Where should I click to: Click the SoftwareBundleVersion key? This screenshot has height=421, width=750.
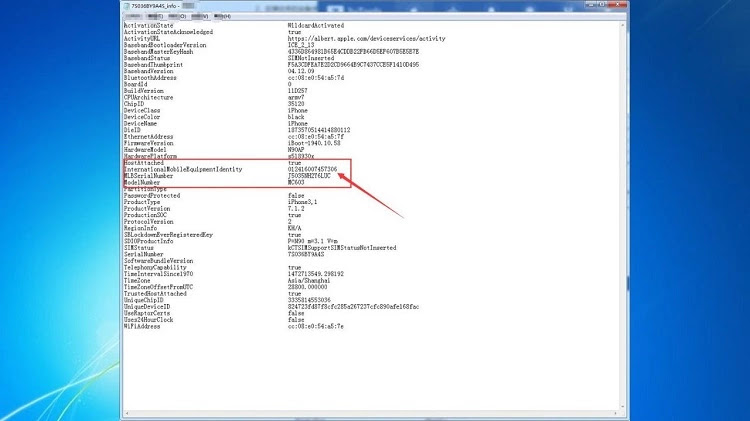point(158,261)
